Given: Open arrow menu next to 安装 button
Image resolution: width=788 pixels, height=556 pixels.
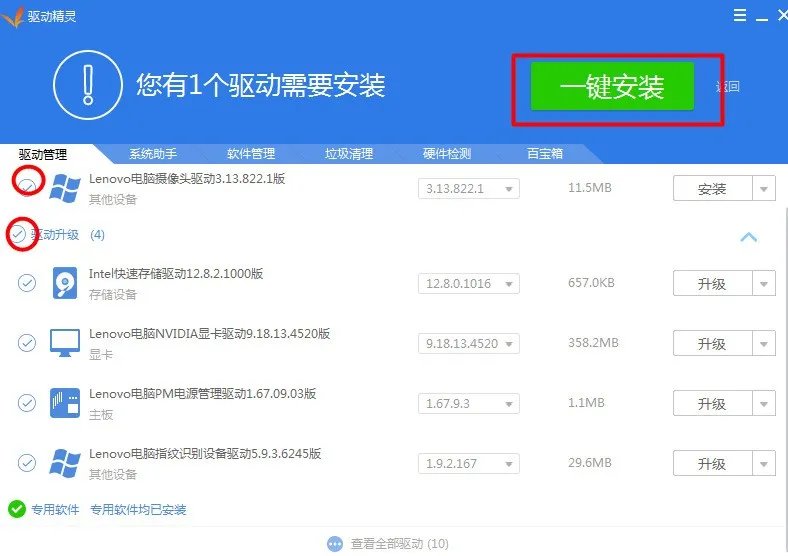Looking at the screenshot, I should (764, 189).
